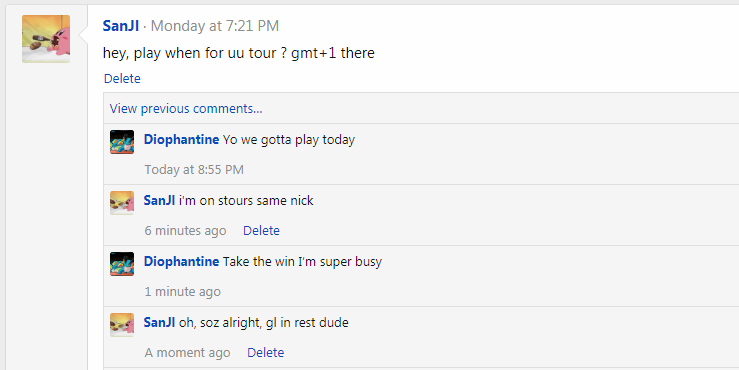Click the A moment ago timestamp

click(187, 353)
